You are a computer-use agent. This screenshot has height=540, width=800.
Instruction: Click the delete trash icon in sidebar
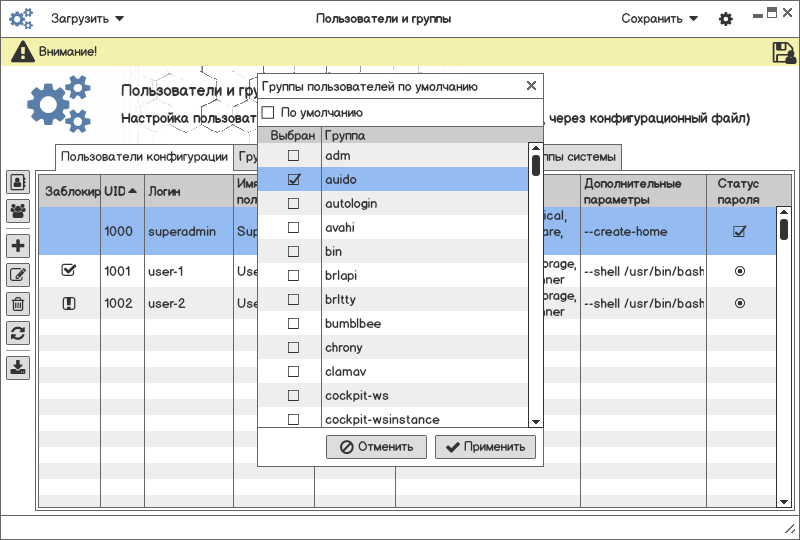pyautogui.click(x=18, y=304)
